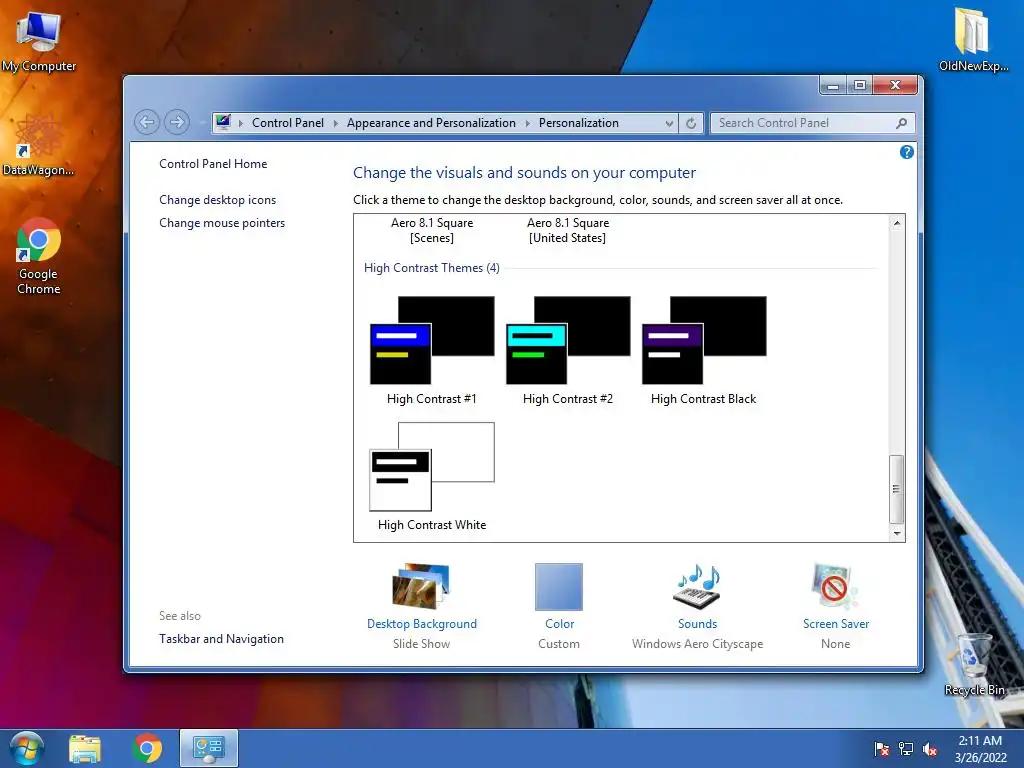Screen dimensions: 1024x768
Task: Open the Sounds keyboard icon
Action: pyautogui.click(x=697, y=586)
